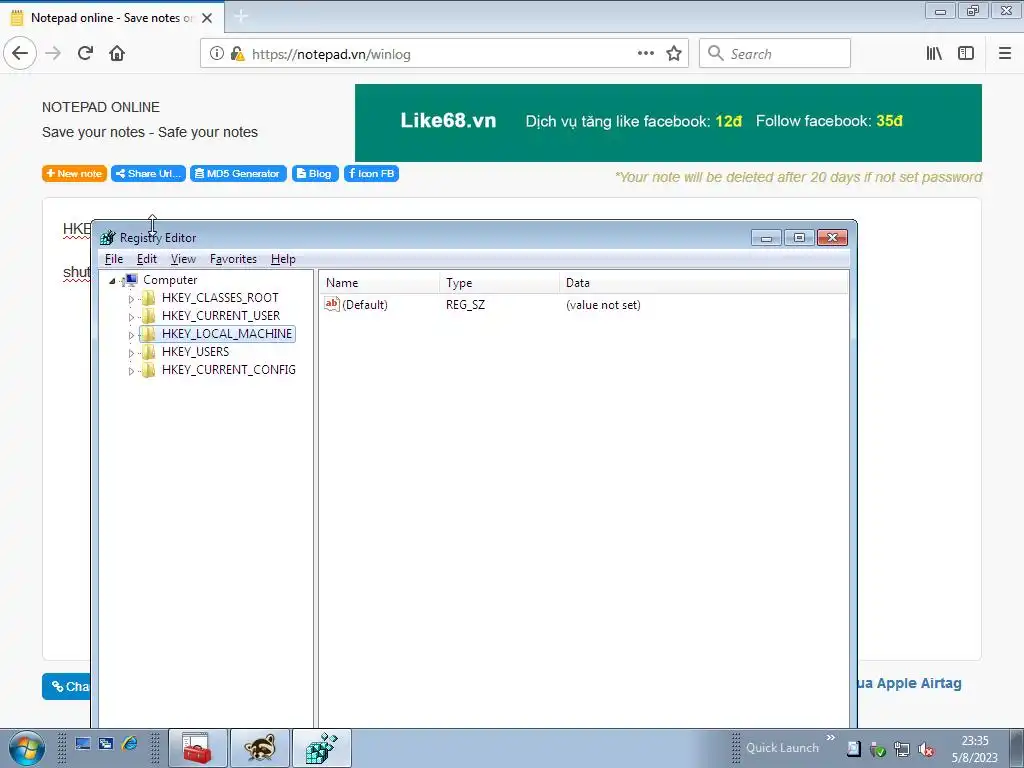Screen dimensions: 1024x768
Task: Open the clock showing 23:35
Action: point(975,749)
